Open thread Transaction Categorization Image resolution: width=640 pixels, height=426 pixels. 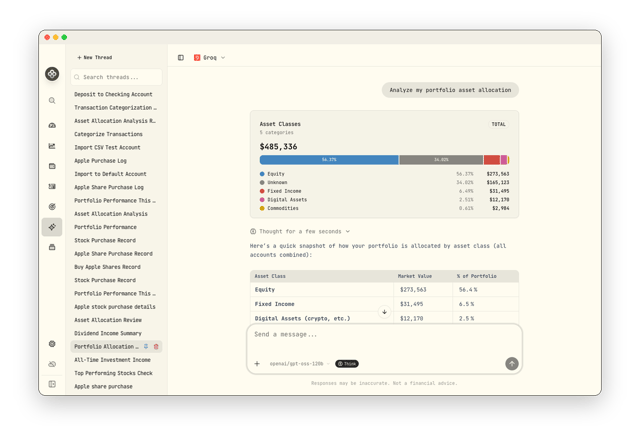coord(115,108)
